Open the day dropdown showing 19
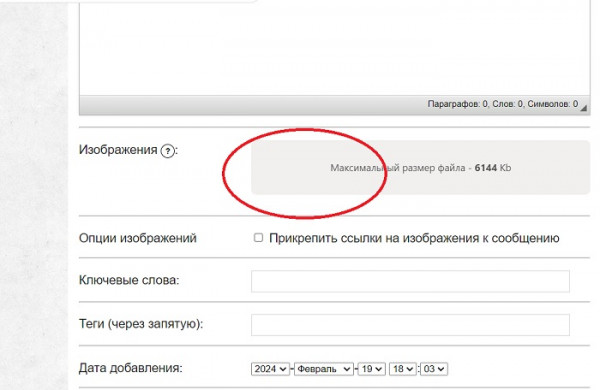The height and width of the screenshot is (390, 600). [x=372, y=369]
